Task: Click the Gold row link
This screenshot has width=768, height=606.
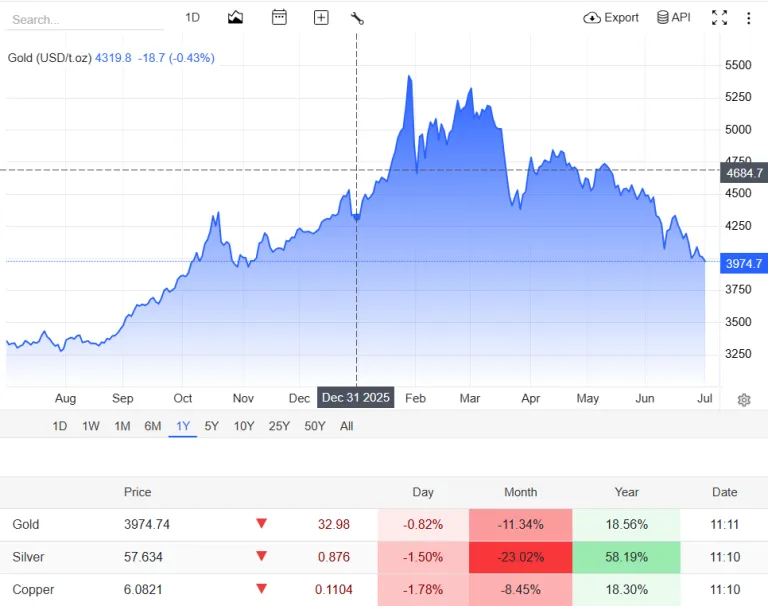Action: tap(25, 524)
